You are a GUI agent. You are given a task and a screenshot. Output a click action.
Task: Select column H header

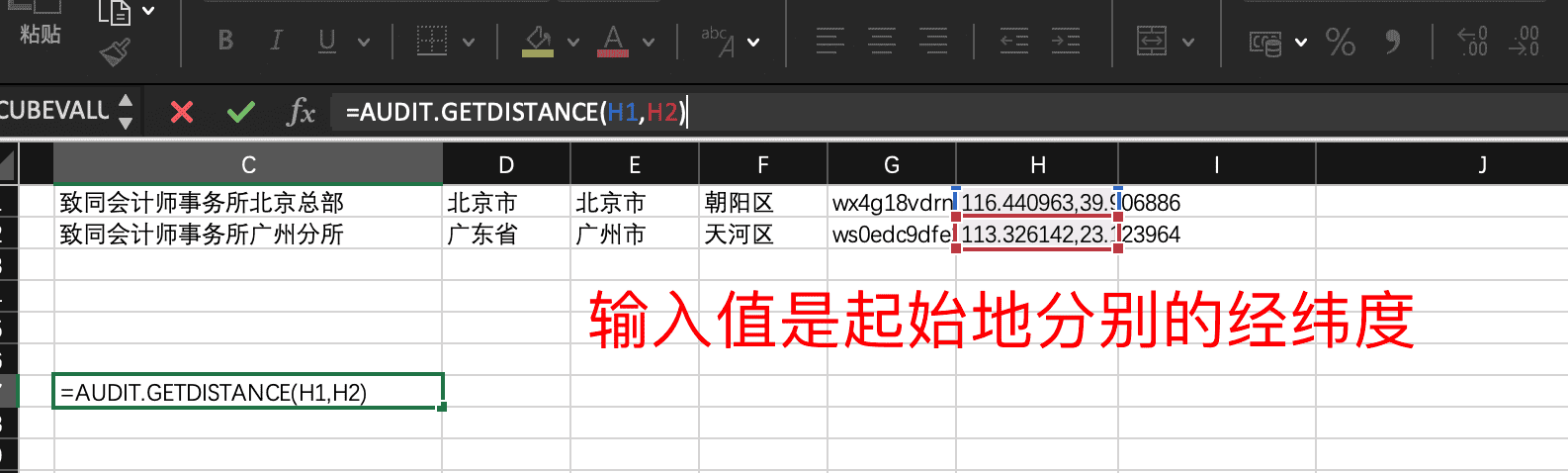1037,164
